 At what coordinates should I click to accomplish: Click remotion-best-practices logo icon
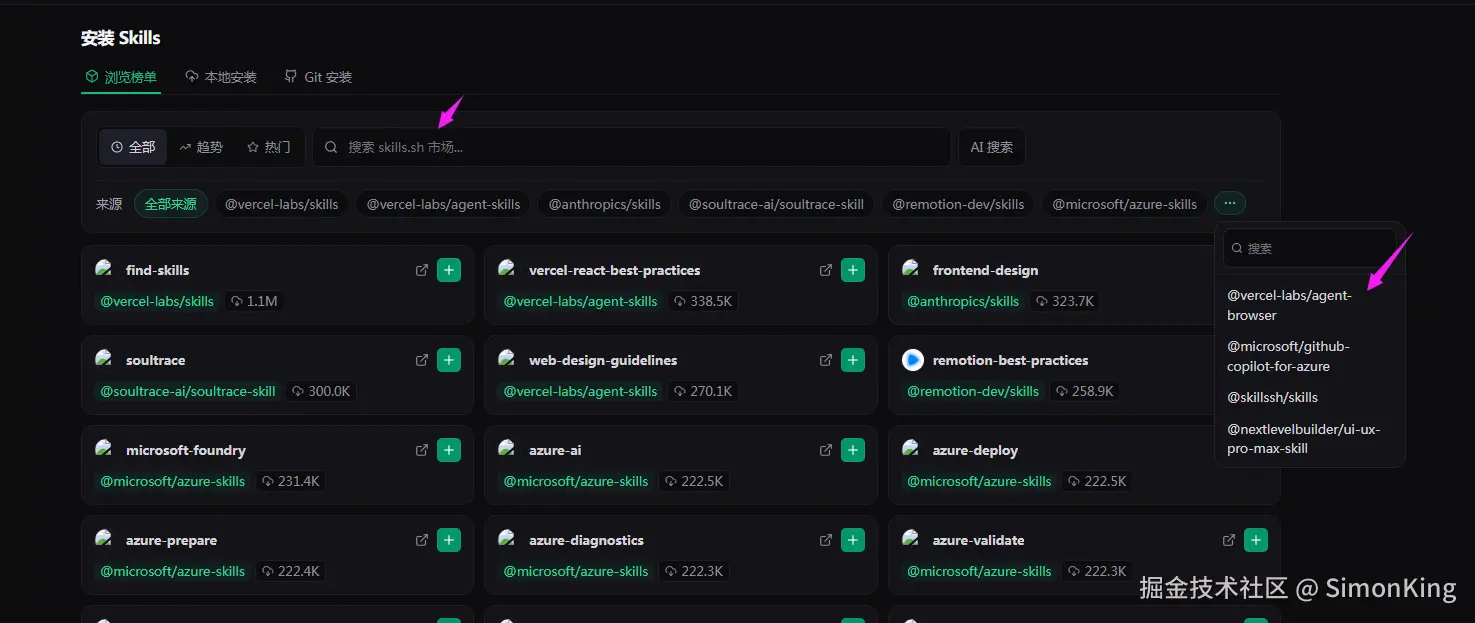click(913, 360)
